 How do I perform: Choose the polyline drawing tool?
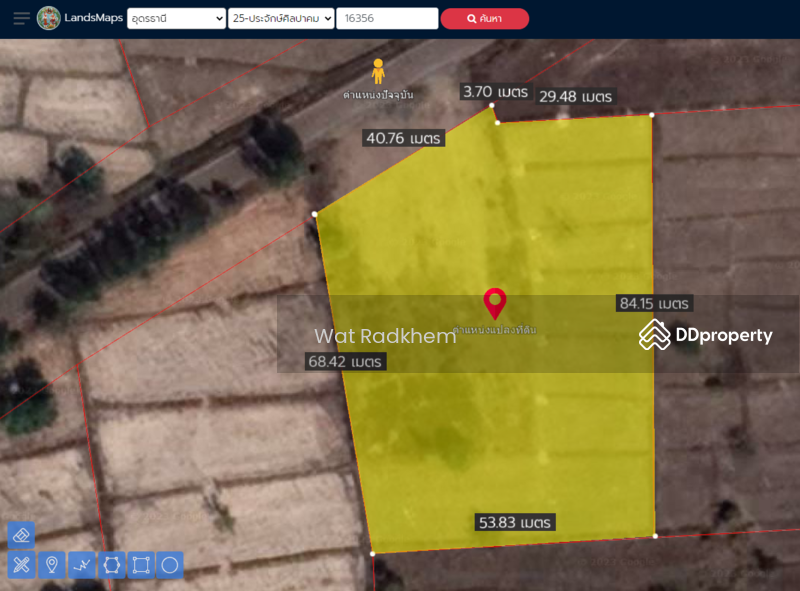(81, 565)
